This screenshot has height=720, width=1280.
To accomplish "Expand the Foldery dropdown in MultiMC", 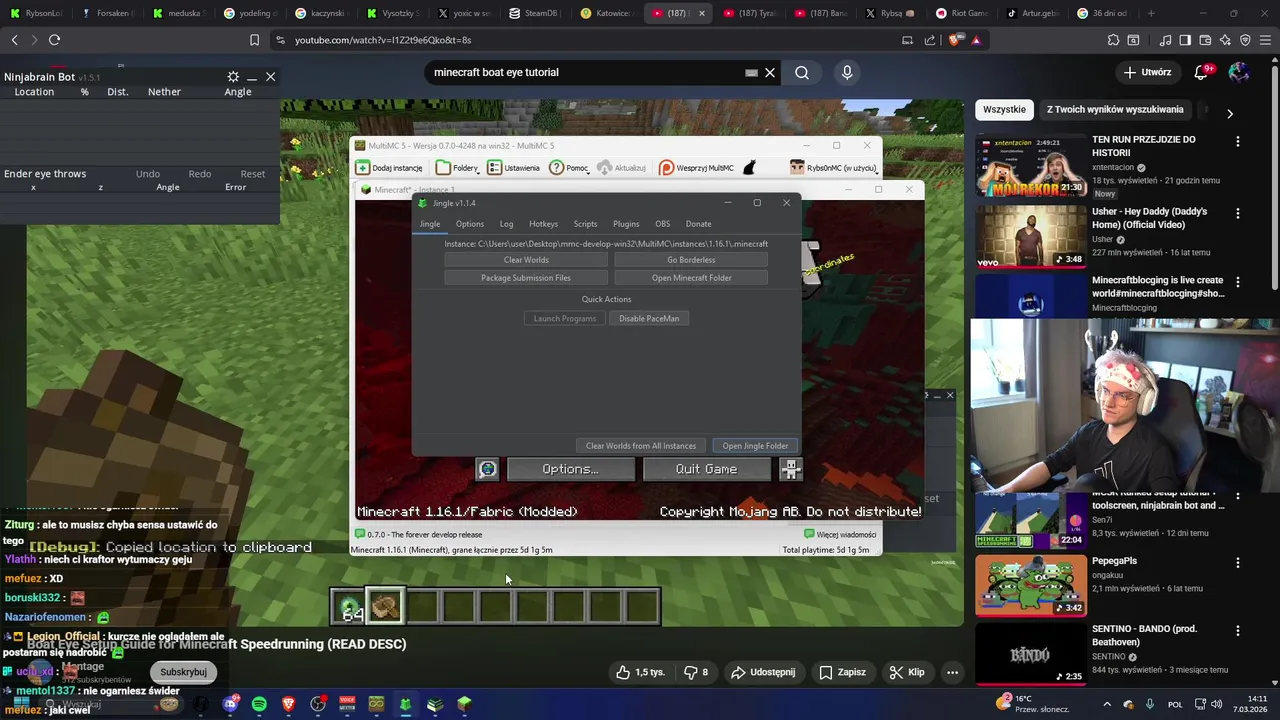I will click(x=458, y=167).
